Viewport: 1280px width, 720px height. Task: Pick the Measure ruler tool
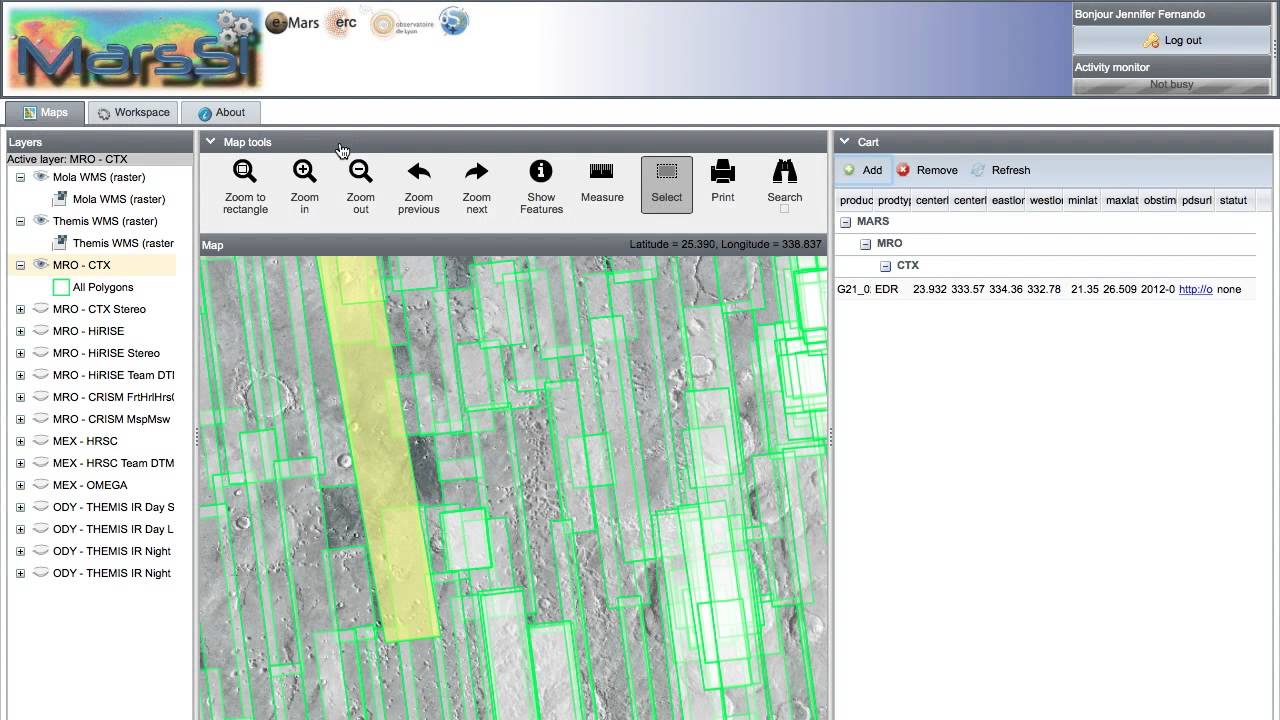pyautogui.click(x=602, y=184)
